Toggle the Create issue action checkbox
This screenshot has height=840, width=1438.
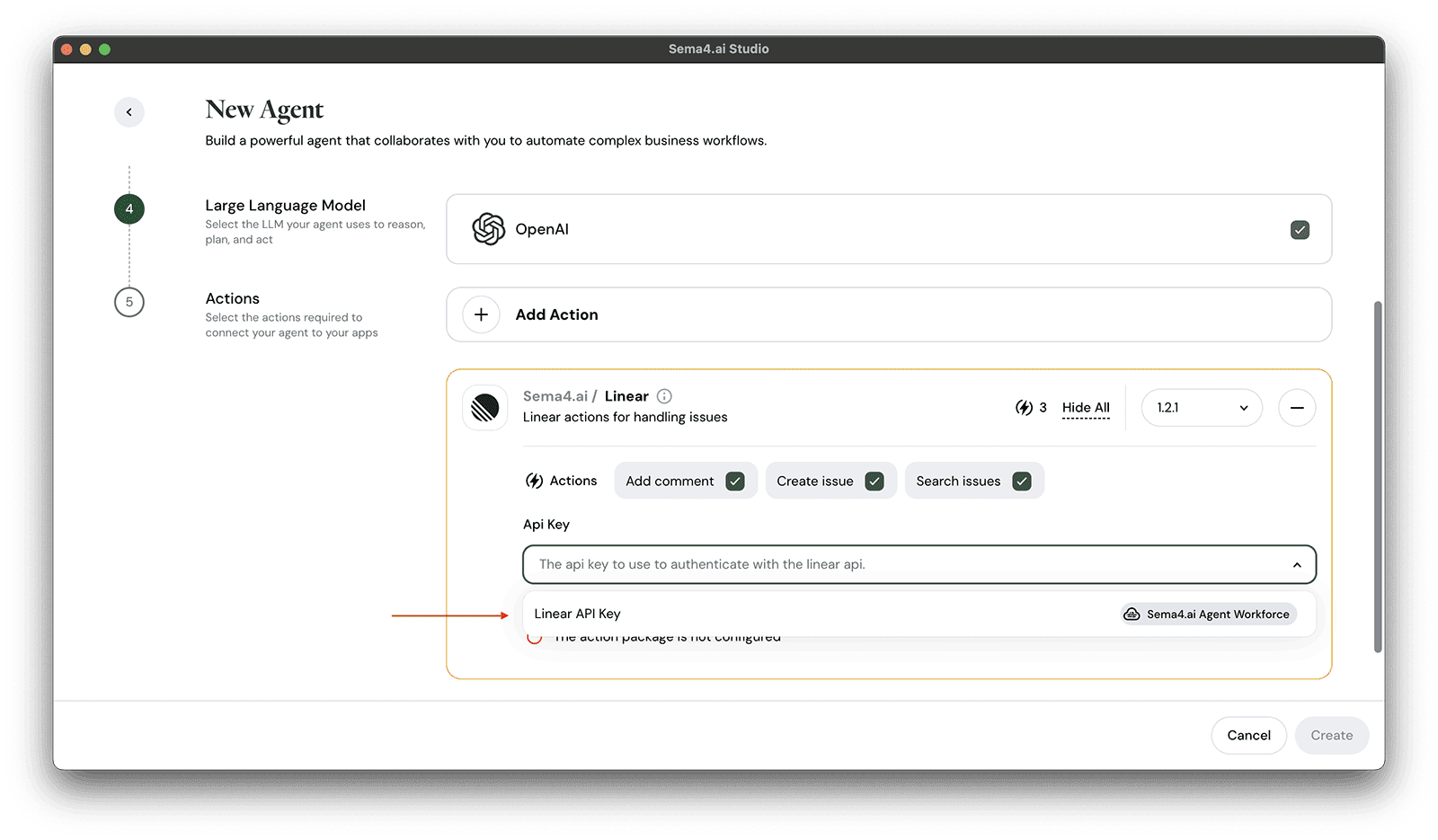874,482
